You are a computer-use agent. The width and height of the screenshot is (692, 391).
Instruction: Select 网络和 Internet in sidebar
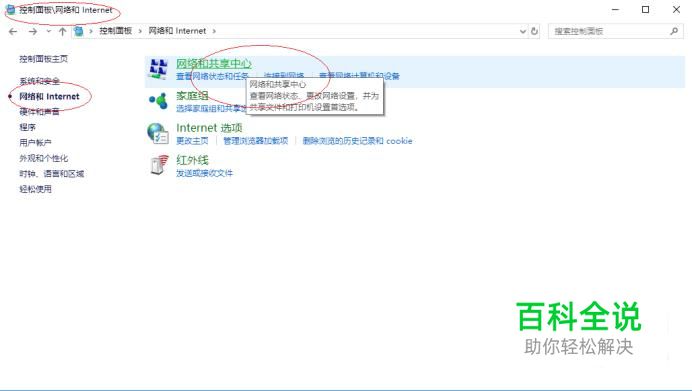[49, 96]
